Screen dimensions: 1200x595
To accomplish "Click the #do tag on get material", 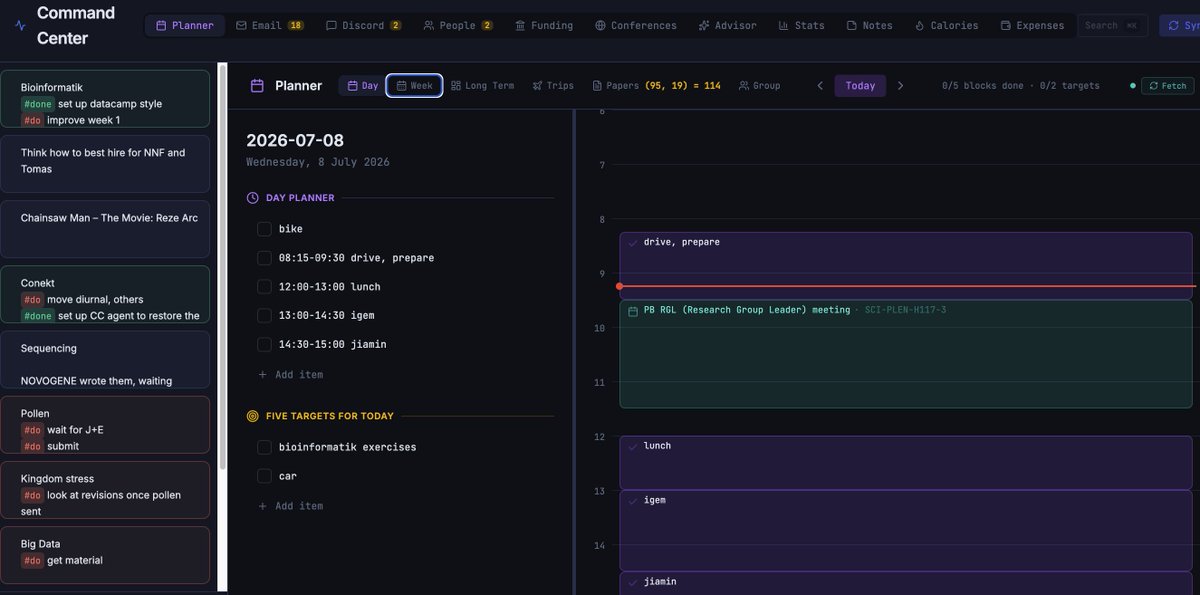I will pyautogui.click(x=32, y=560).
